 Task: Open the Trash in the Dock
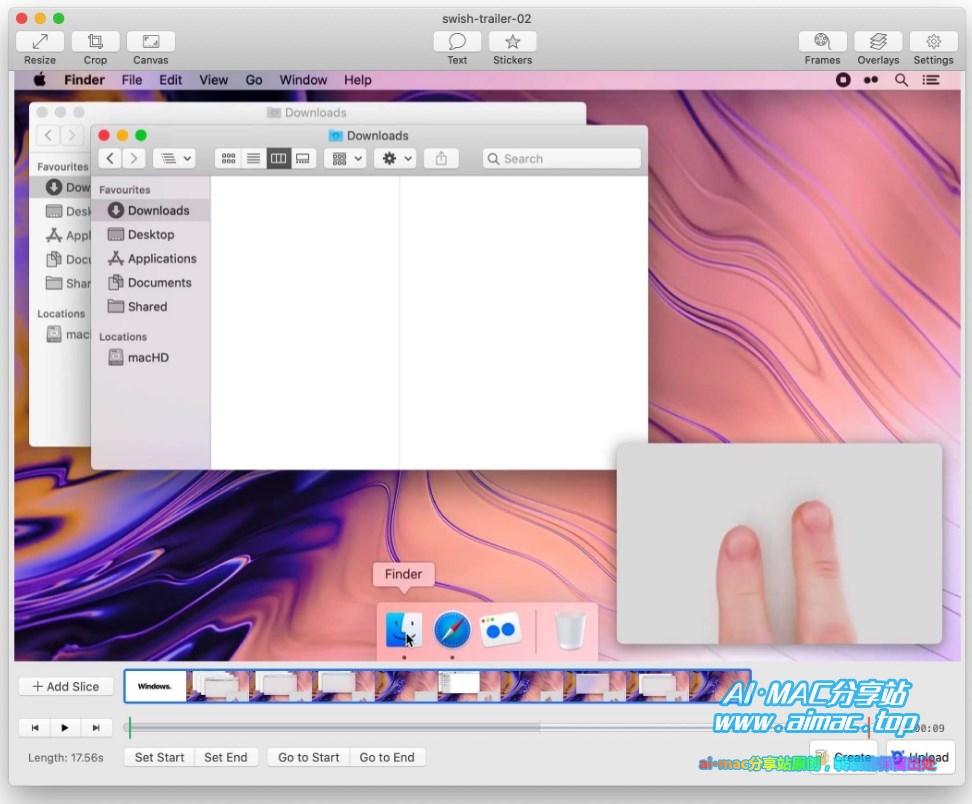(x=570, y=630)
